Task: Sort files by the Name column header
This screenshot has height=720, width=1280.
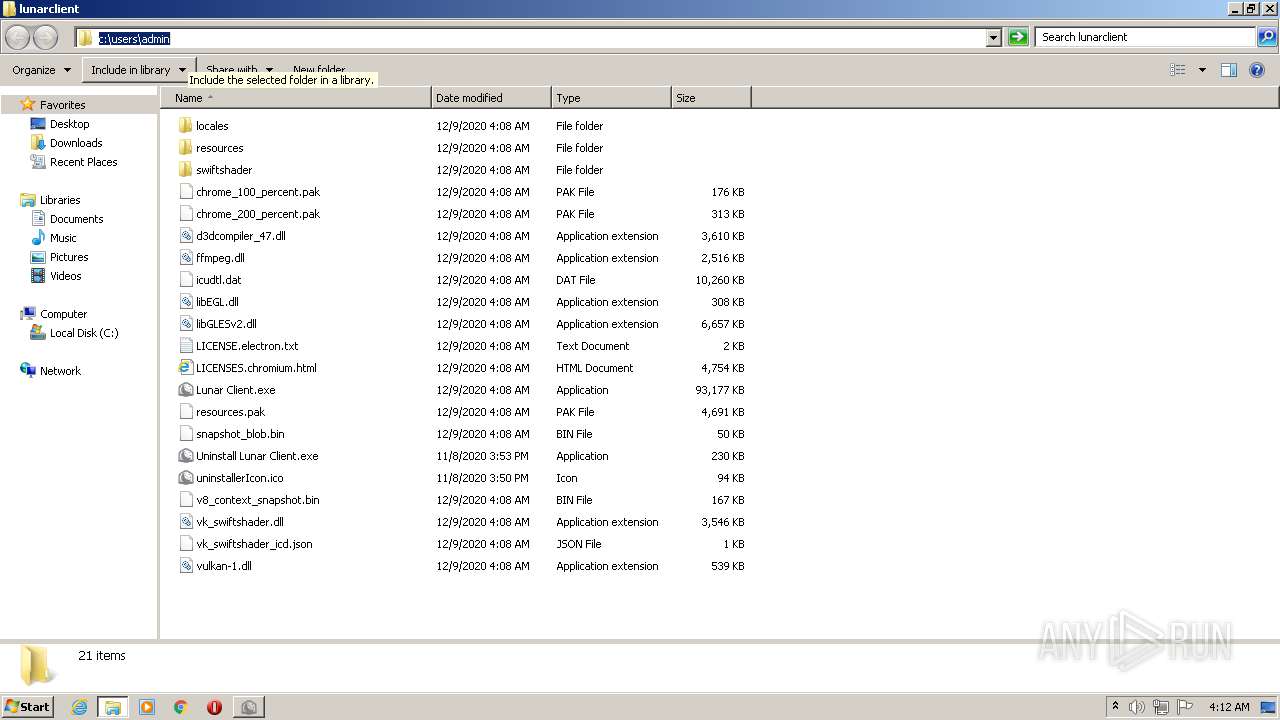Action: 296,98
